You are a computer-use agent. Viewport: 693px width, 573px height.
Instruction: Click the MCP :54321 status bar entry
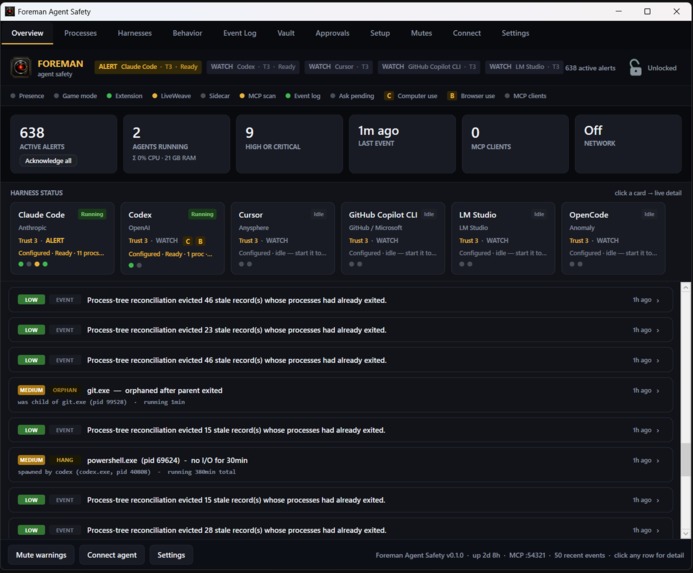click(527, 555)
